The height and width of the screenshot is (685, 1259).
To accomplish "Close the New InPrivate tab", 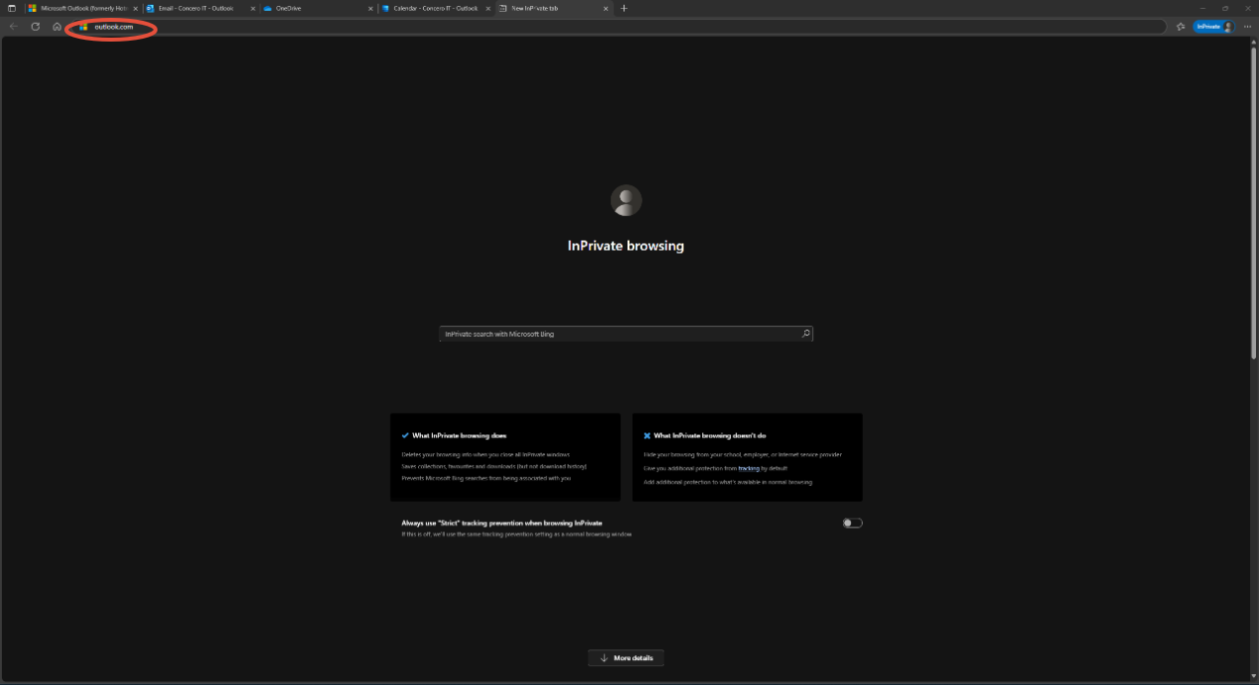I will 606,8.
